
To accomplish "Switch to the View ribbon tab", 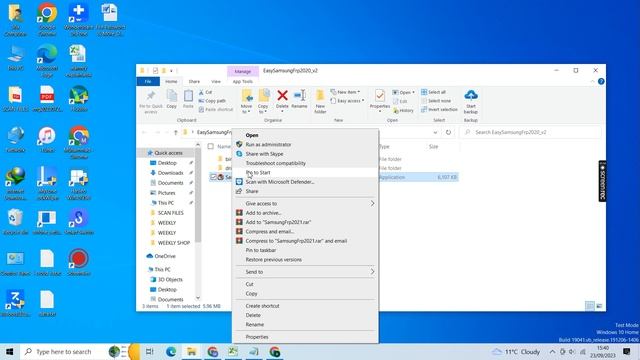I will (216, 82).
